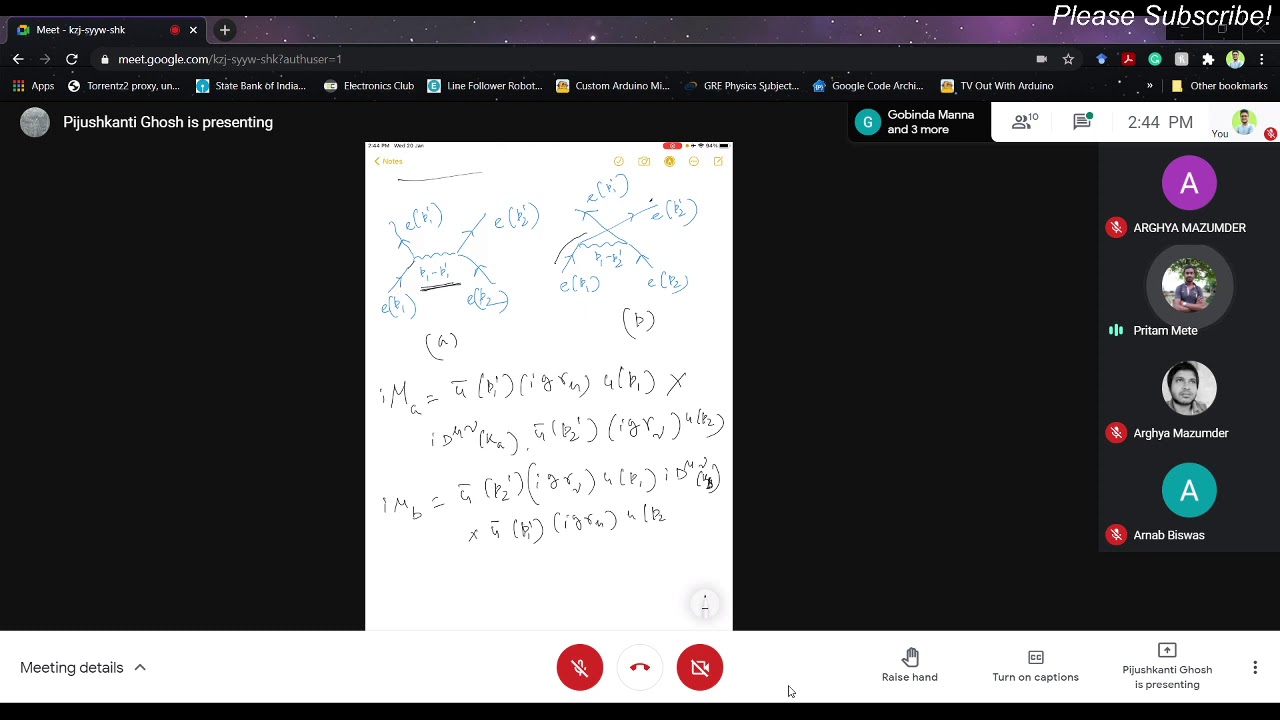Open the Line Follower Robot bookmark
The width and height of the screenshot is (1280, 720).
click(484, 86)
